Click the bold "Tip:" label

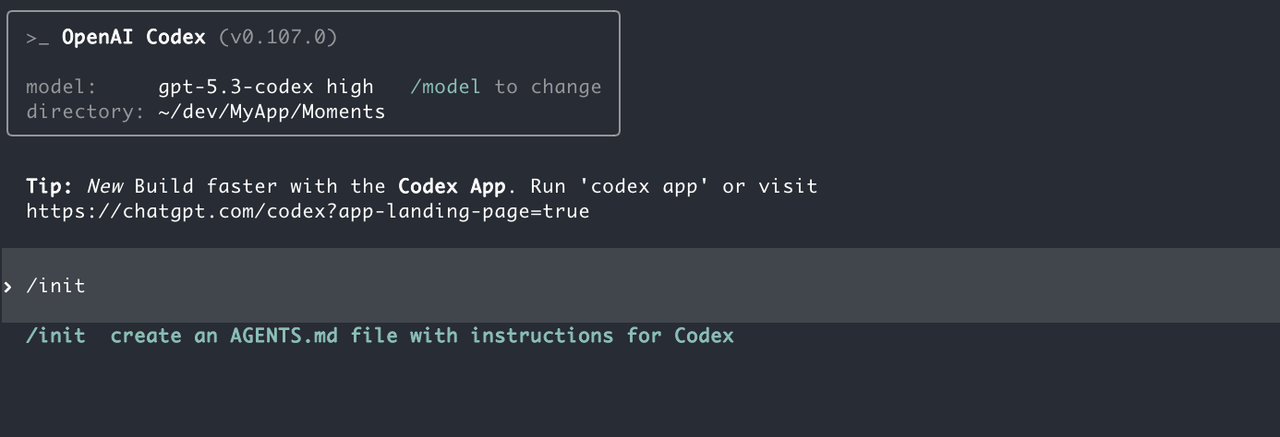tap(50, 187)
